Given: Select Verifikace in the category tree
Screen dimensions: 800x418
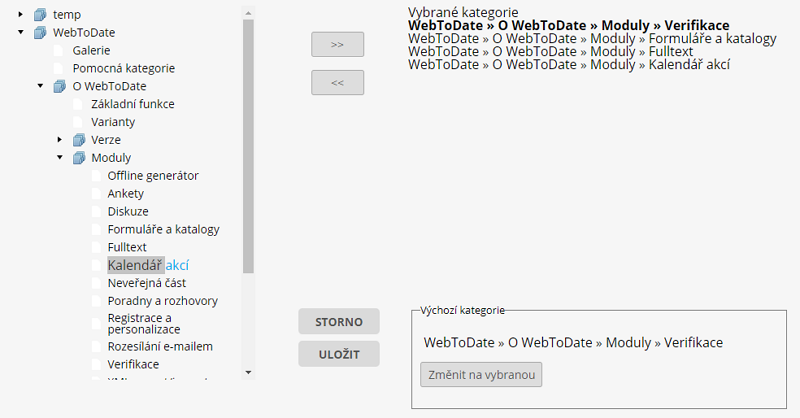Looking at the screenshot, I should pos(133,364).
